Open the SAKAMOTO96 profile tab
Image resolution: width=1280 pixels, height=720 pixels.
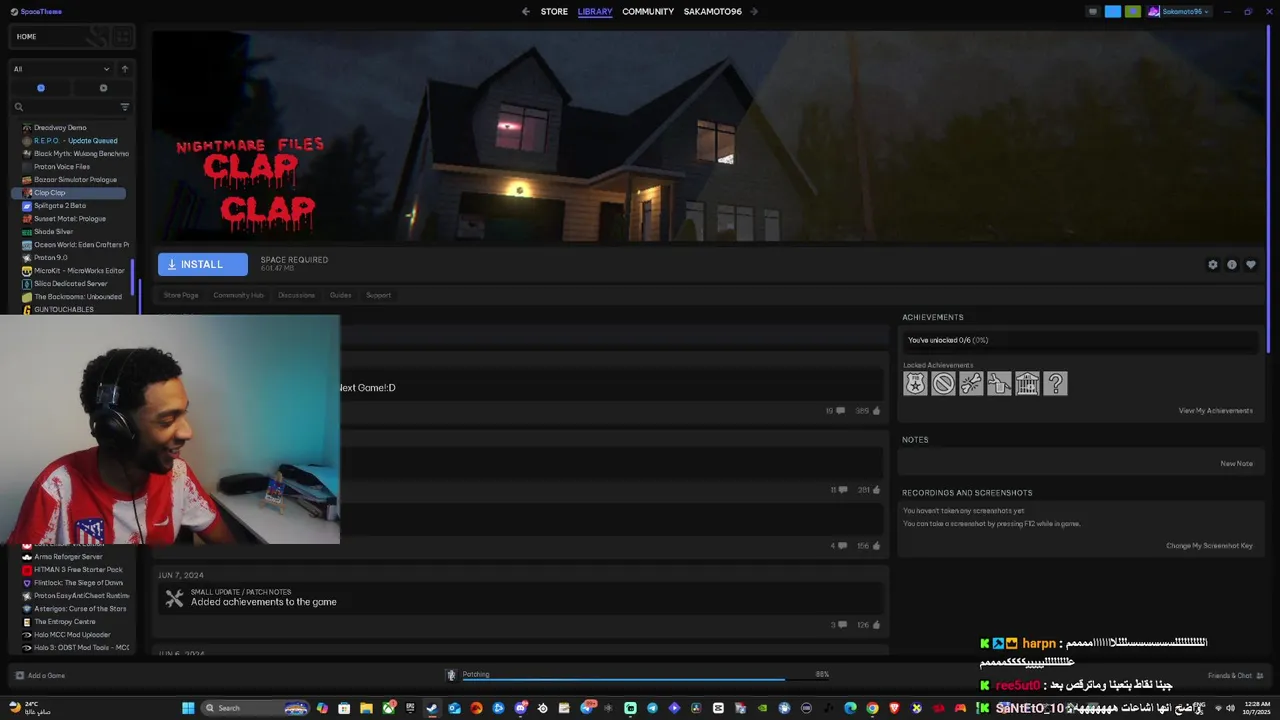(713, 12)
